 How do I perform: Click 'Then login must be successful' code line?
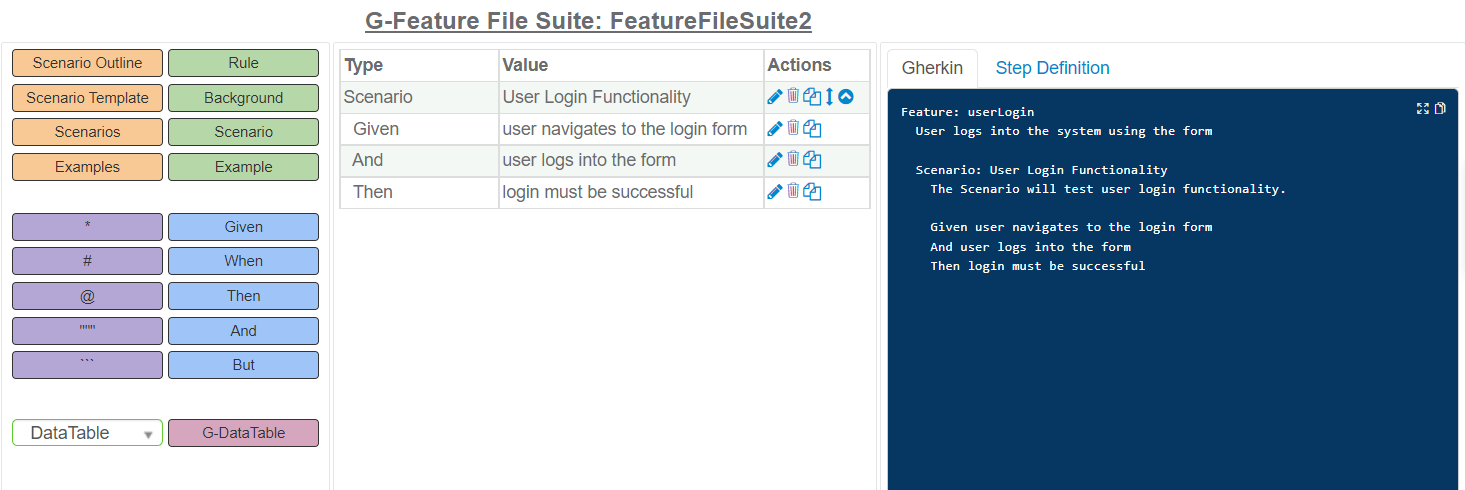1037,266
